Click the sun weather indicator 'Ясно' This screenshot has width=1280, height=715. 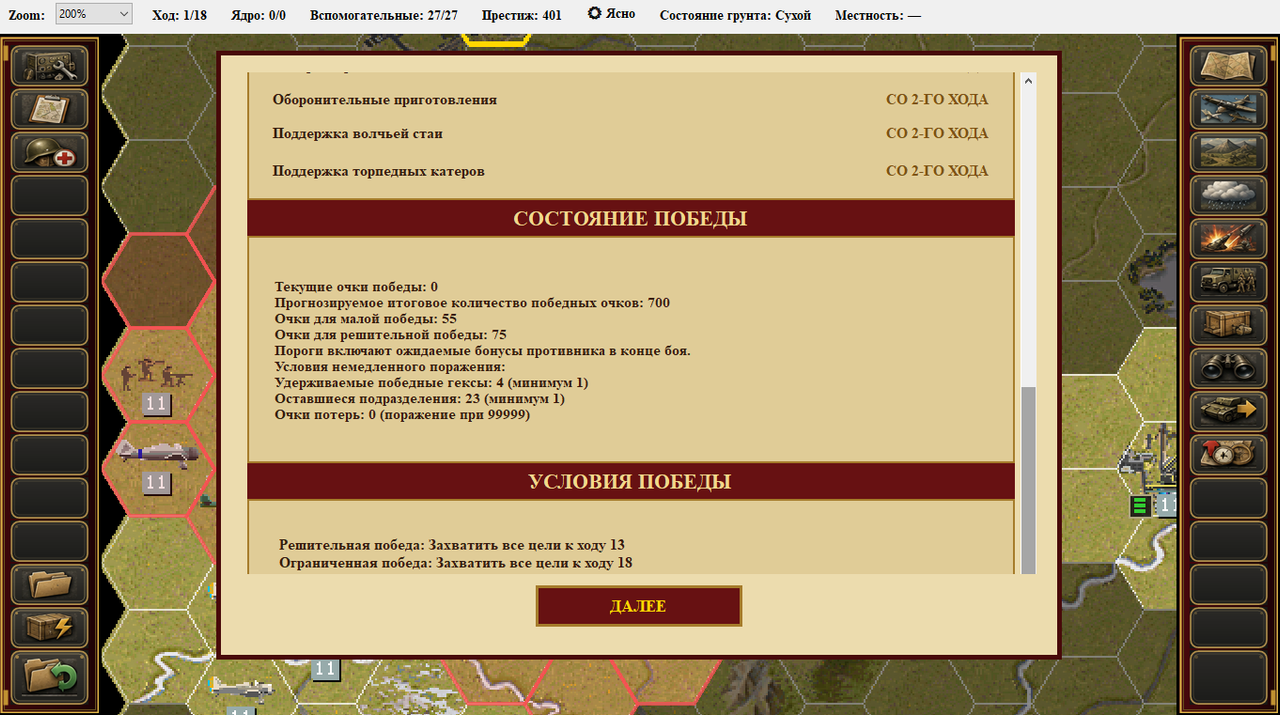tap(611, 15)
